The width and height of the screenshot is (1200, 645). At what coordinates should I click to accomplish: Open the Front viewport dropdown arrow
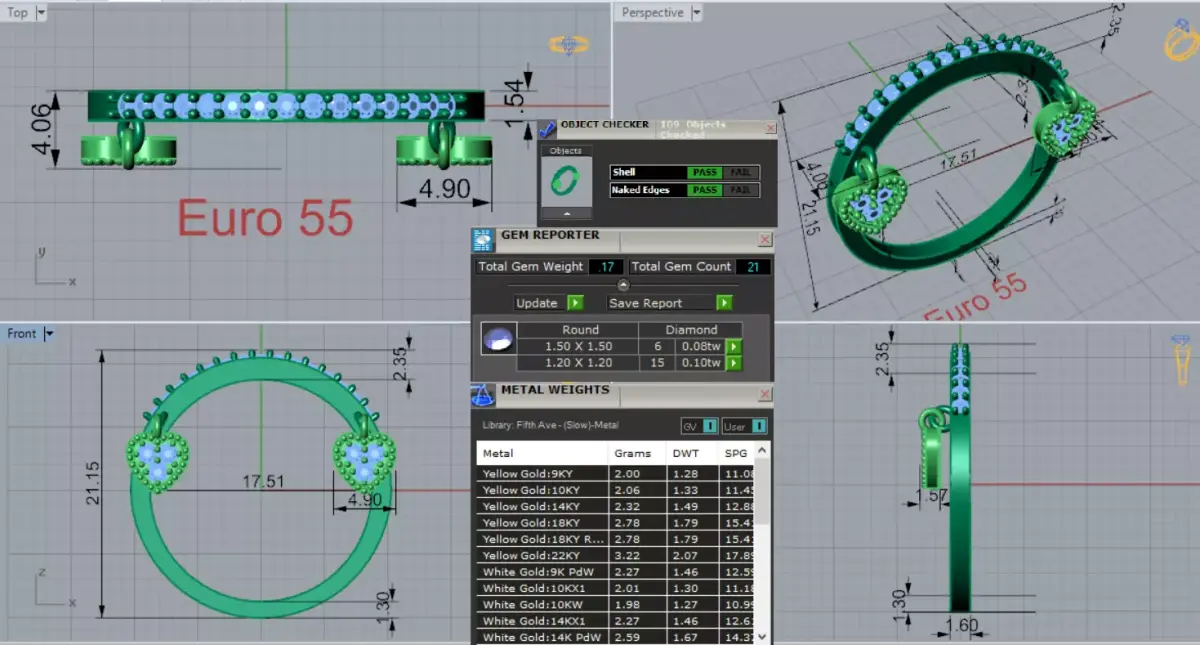tap(49, 334)
